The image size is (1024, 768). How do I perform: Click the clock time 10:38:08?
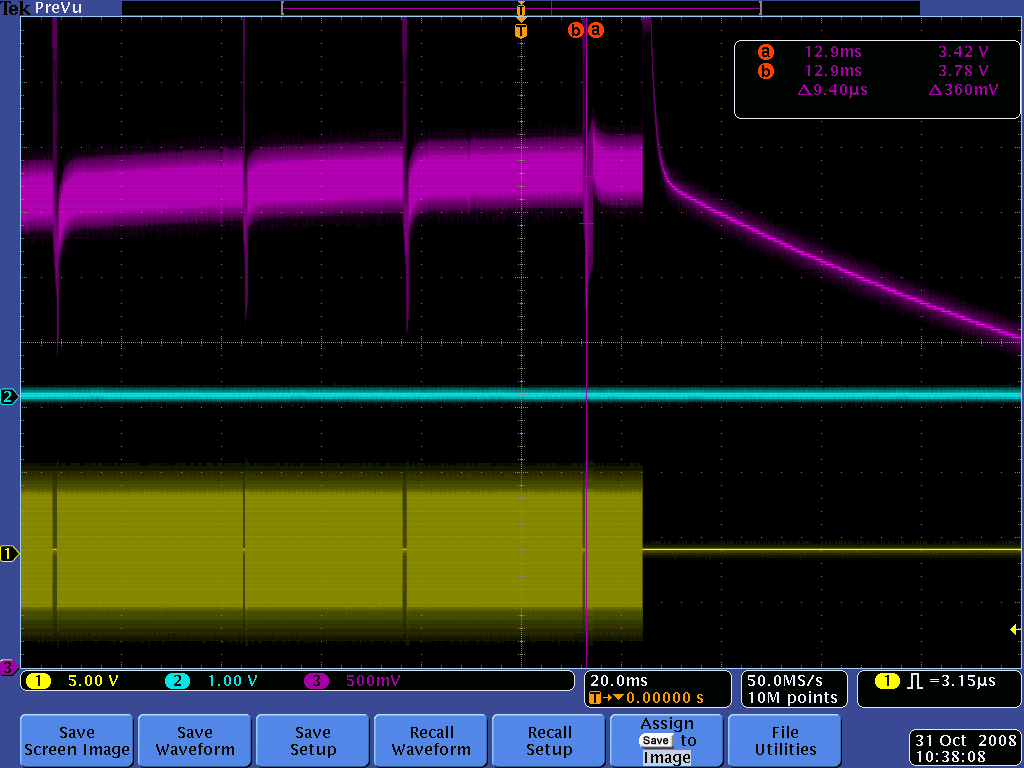click(951, 758)
